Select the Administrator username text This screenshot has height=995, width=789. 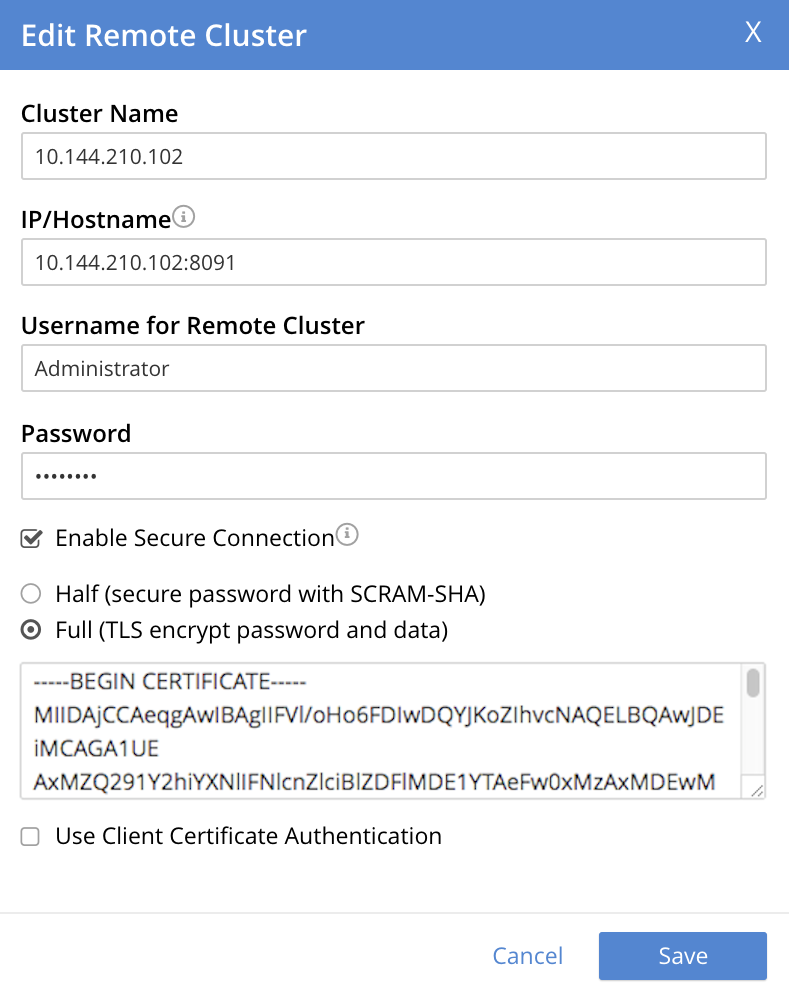102,368
